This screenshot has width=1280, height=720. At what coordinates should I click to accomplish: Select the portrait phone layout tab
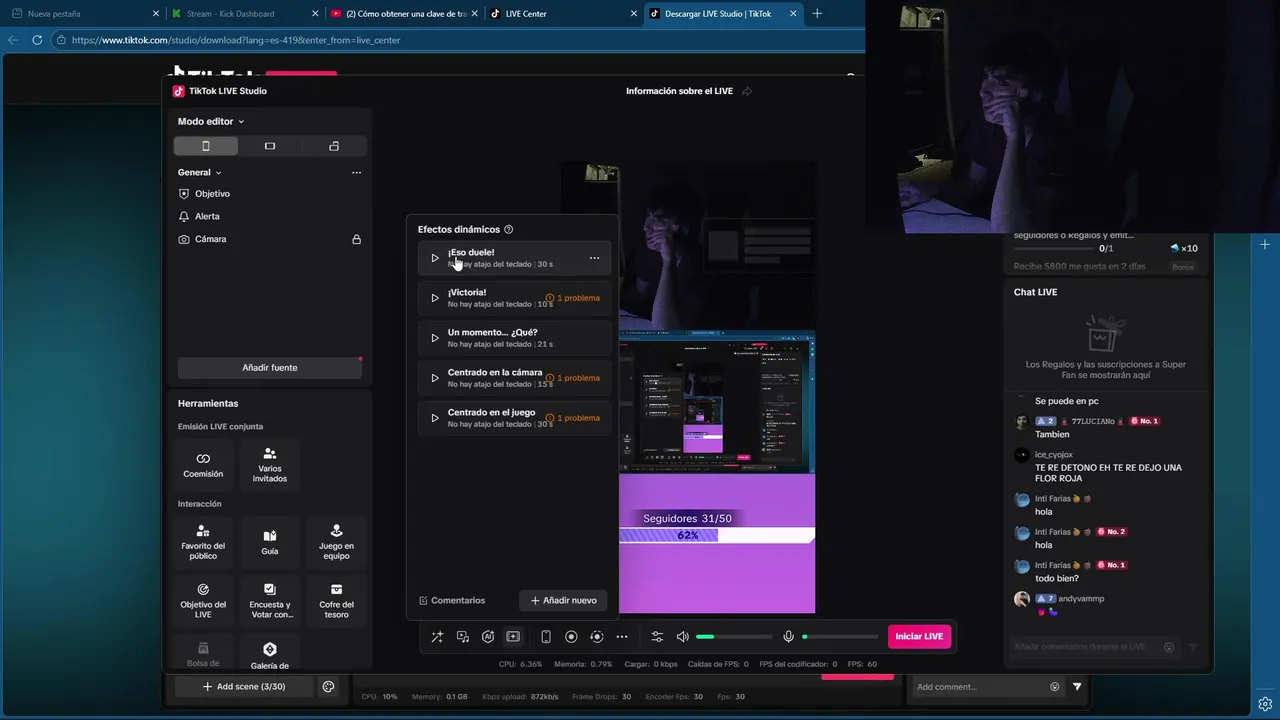[x=206, y=146]
